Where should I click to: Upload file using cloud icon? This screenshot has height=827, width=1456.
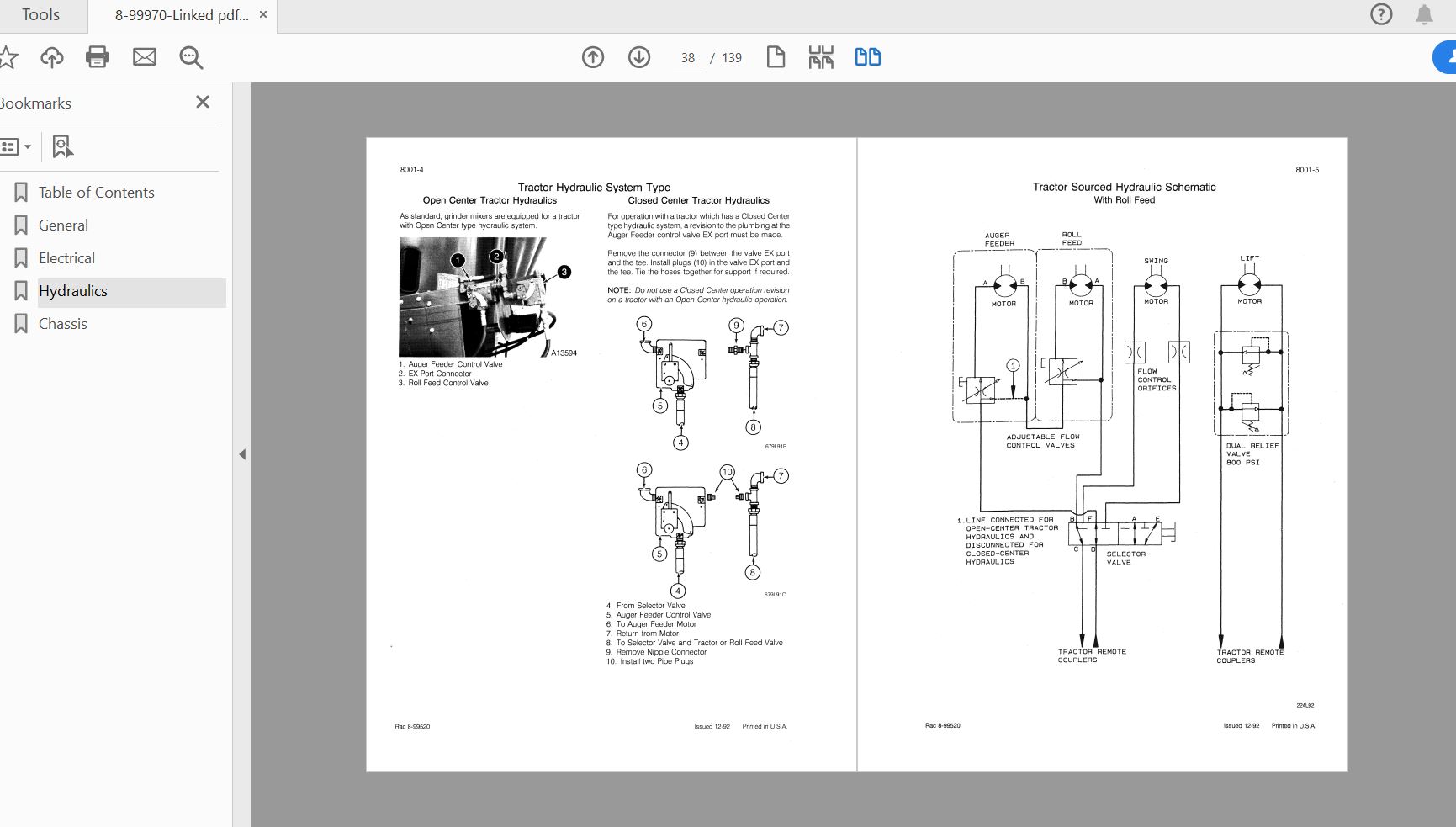coord(52,57)
